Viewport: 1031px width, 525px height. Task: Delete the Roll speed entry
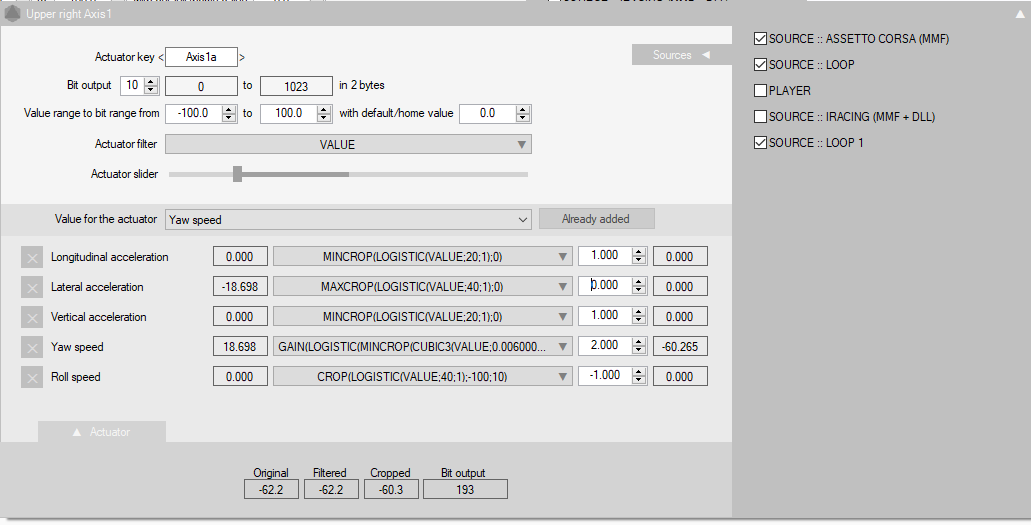coord(32,377)
